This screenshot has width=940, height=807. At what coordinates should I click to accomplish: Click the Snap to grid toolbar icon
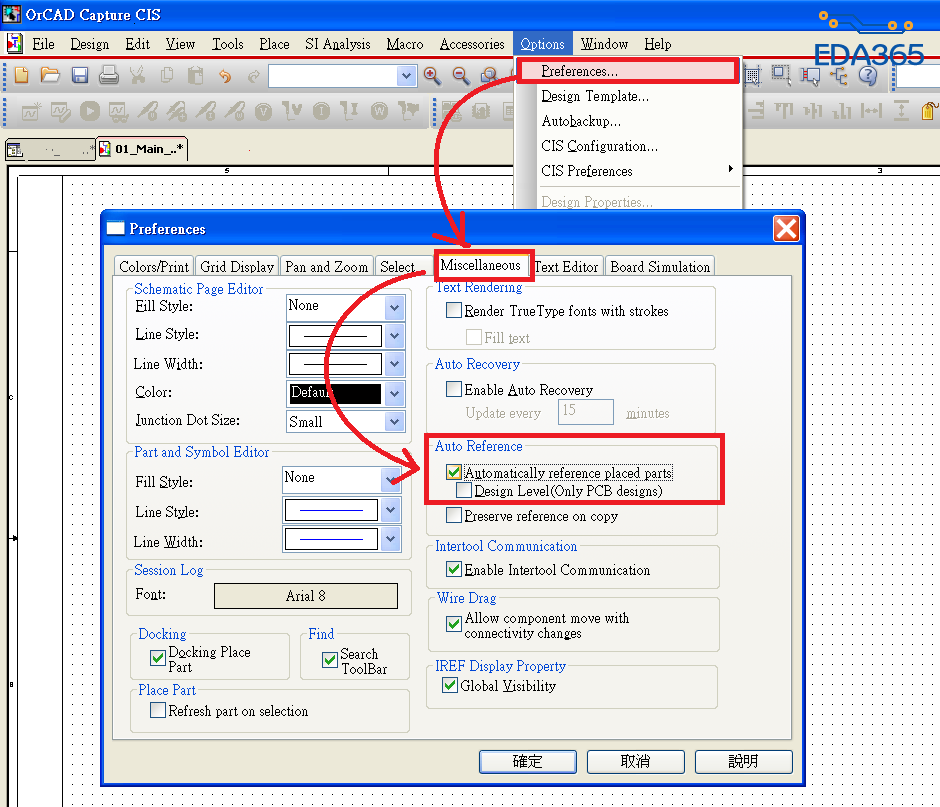click(752, 76)
